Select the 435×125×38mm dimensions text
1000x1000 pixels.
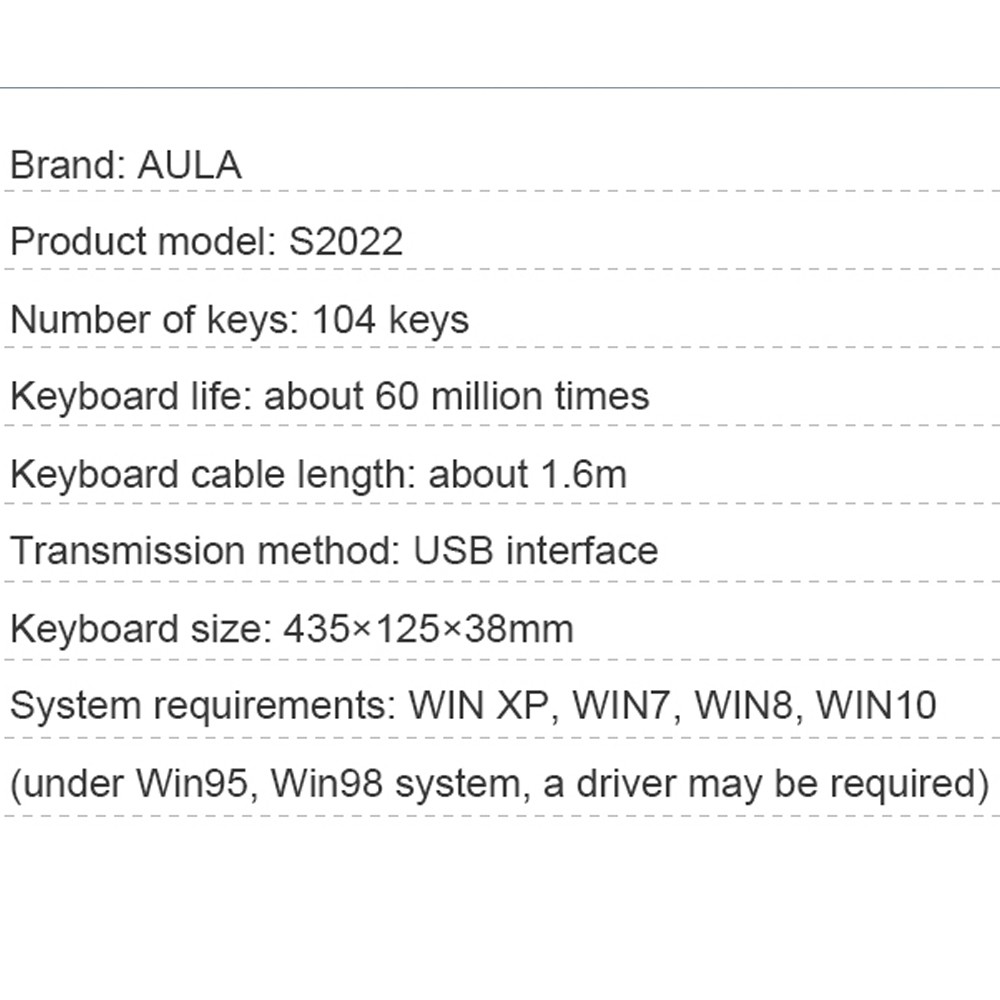[428, 629]
